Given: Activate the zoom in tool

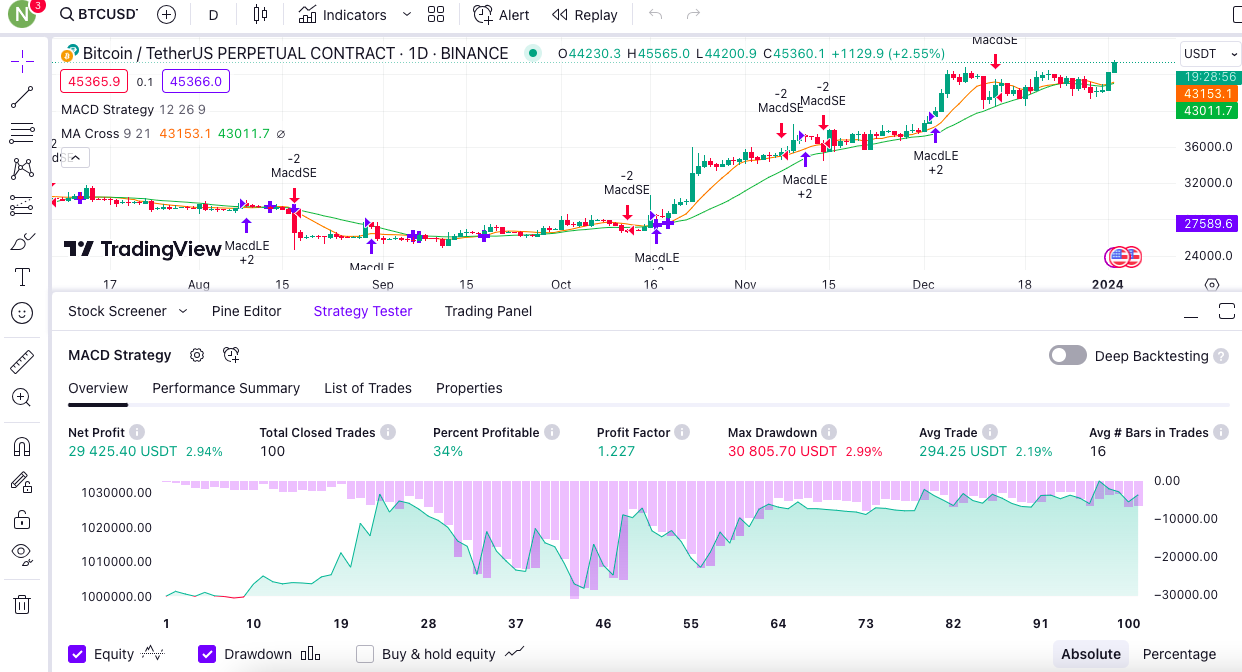Looking at the screenshot, I should [x=22, y=397].
